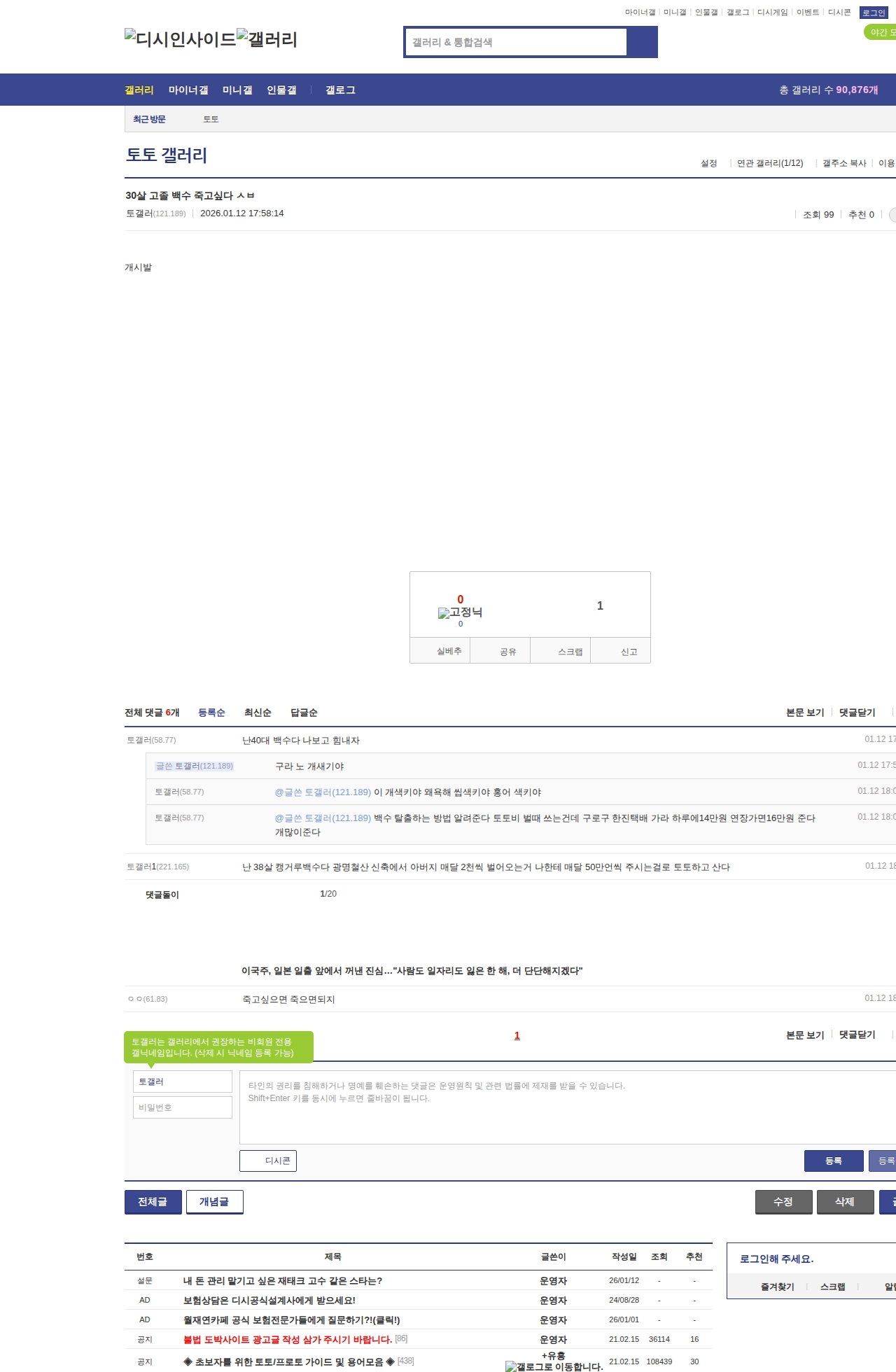Open the post 내 돈 관리 맡기고 싶은 재태크 고수
Screen dimensions: 896x1372
pos(283,1281)
